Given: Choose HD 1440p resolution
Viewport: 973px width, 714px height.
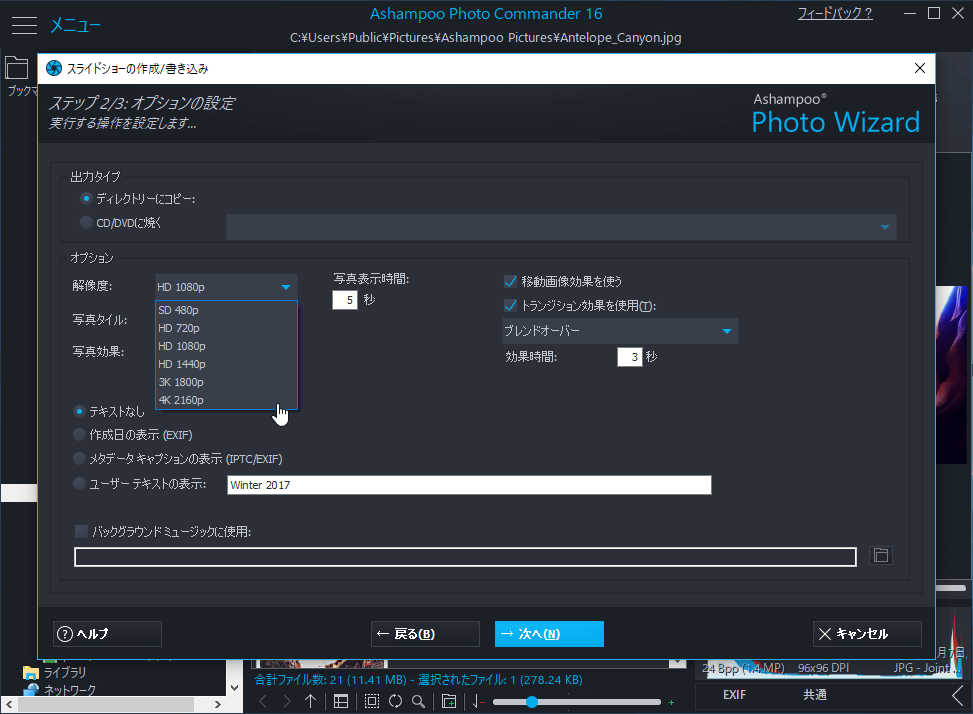Looking at the screenshot, I should click(226, 364).
